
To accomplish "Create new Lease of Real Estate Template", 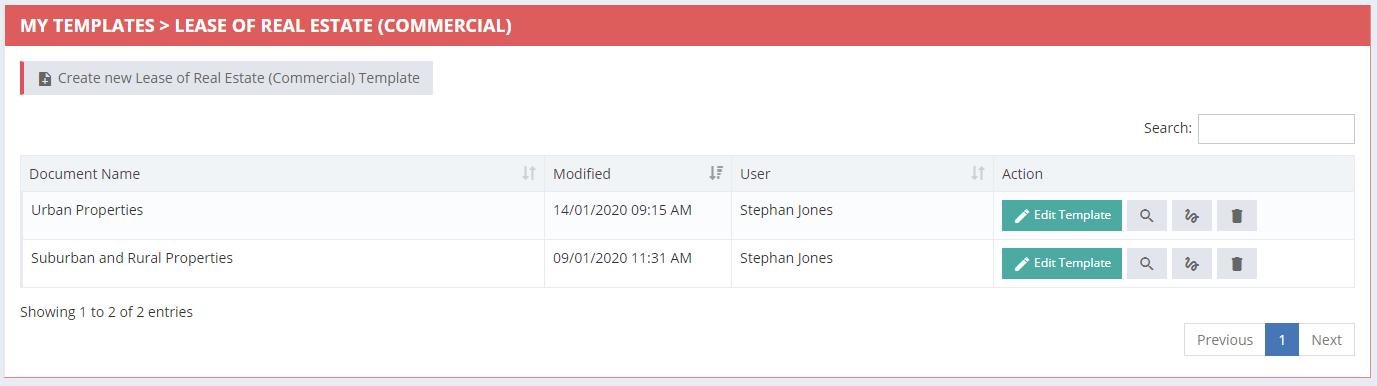I will (x=227, y=78).
